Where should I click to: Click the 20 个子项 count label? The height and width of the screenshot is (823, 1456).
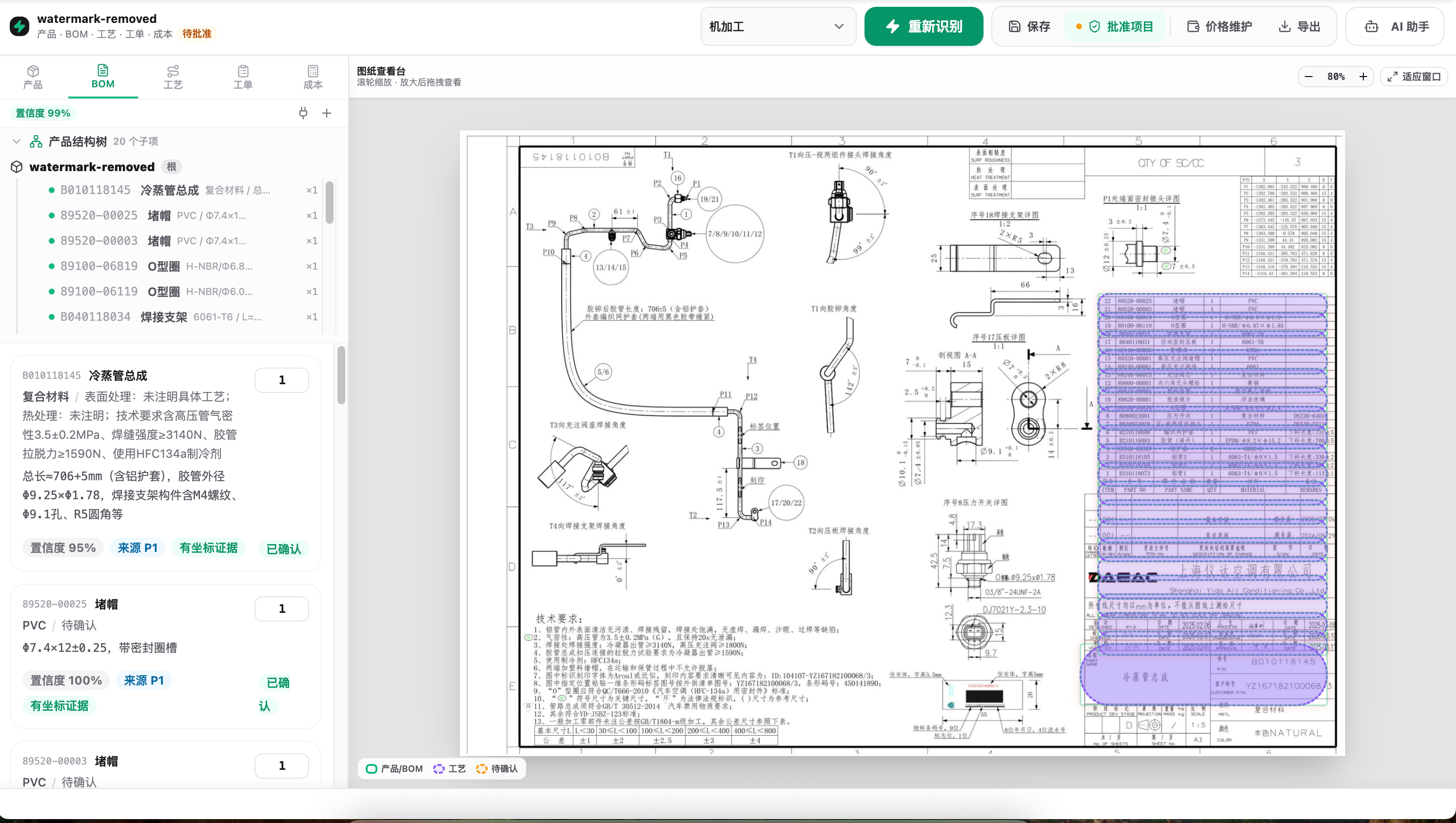point(136,141)
